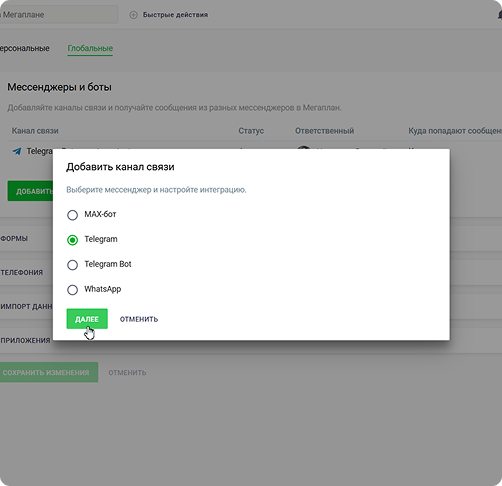This screenshot has height=486, width=502.
Task: Click the grey ОТМЕНИТЬ link below settings
Action: click(127, 373)
